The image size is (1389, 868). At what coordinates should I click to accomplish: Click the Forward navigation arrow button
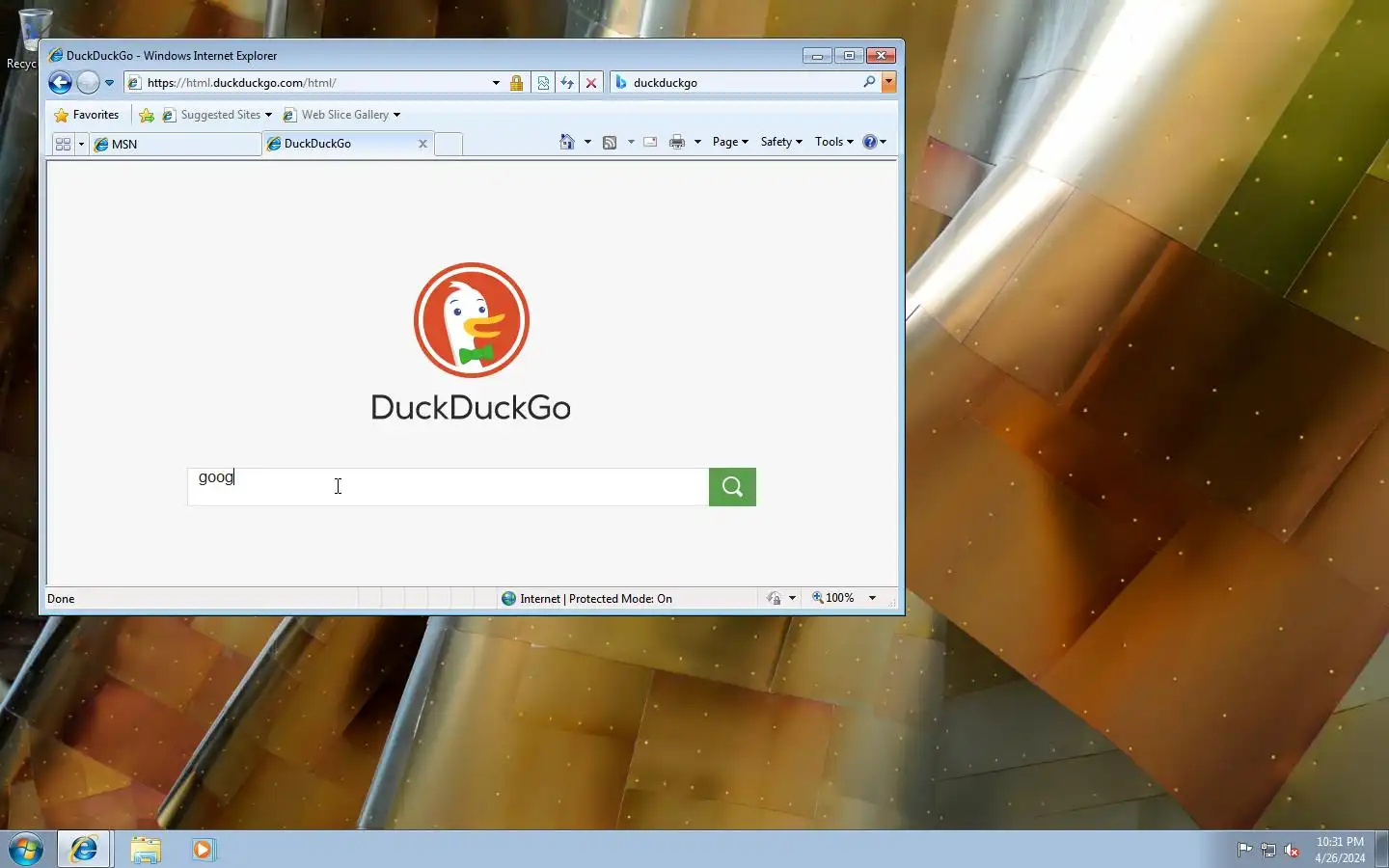click(x=88, y=83)
